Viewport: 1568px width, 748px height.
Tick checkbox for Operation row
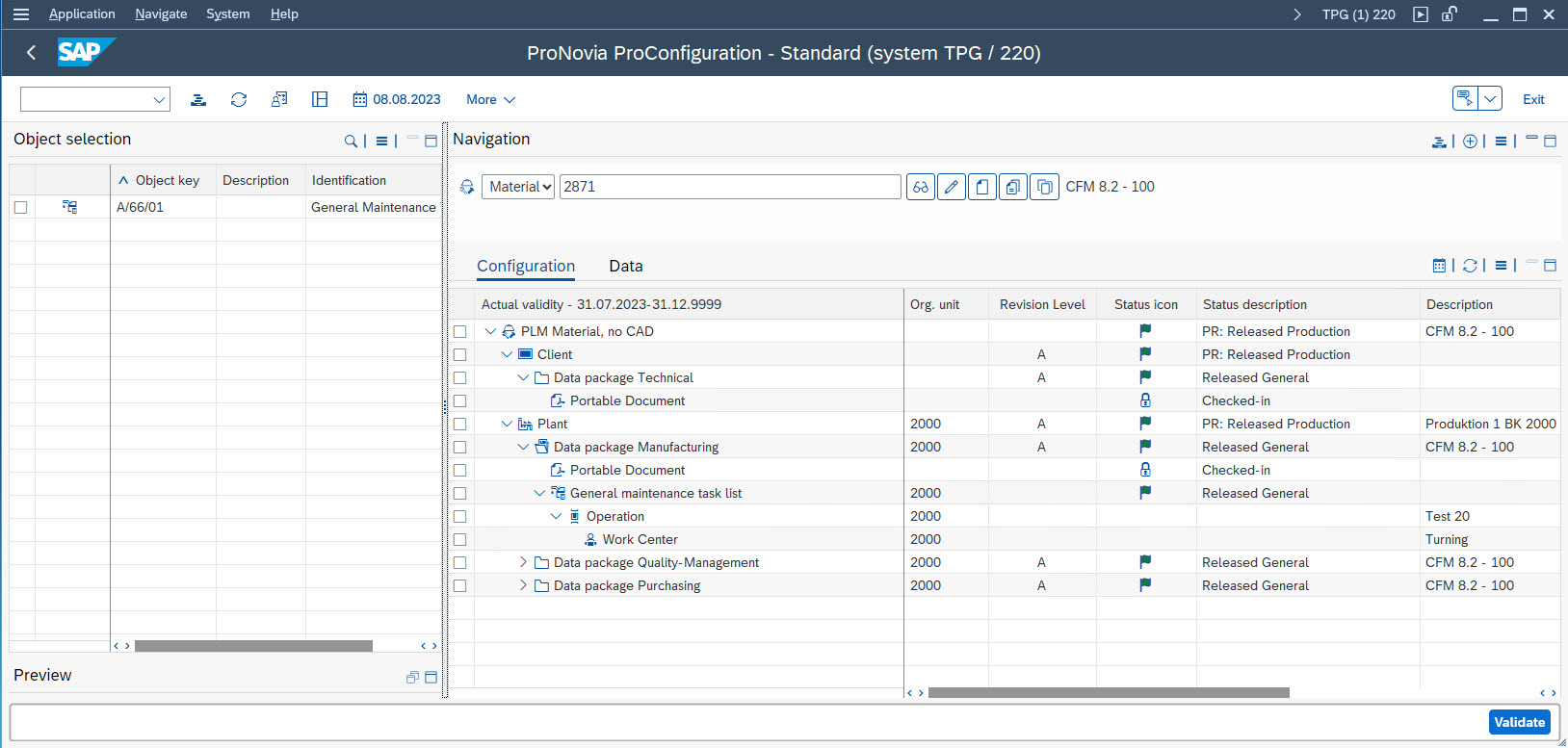point(460,516)
